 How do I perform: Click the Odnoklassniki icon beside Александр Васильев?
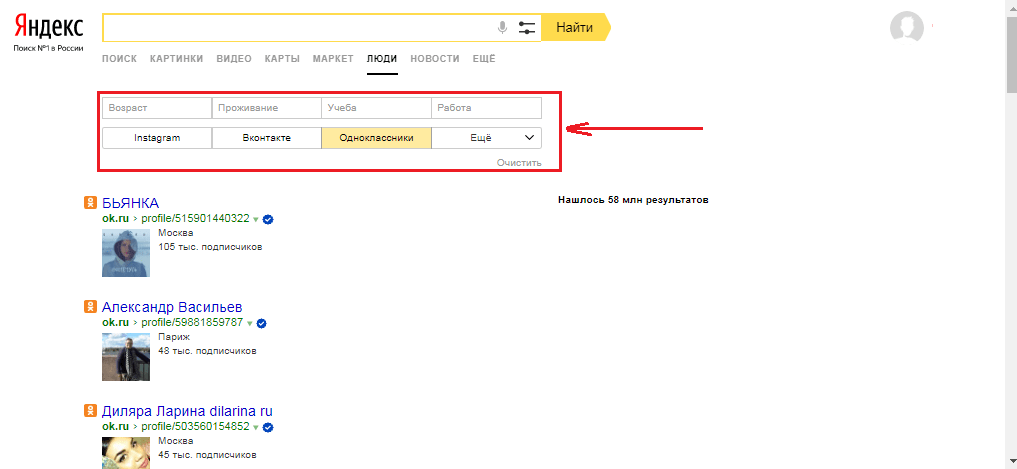(x=90, y=307)
